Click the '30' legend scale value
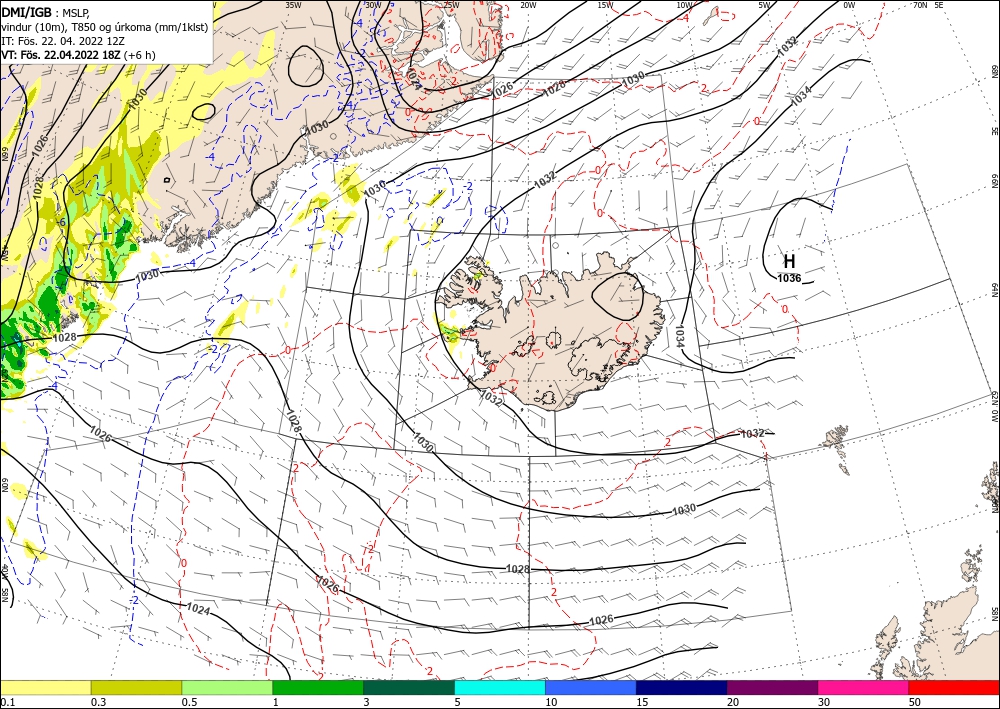Viewport: 1000px width, 709px height. coord(824,702)
